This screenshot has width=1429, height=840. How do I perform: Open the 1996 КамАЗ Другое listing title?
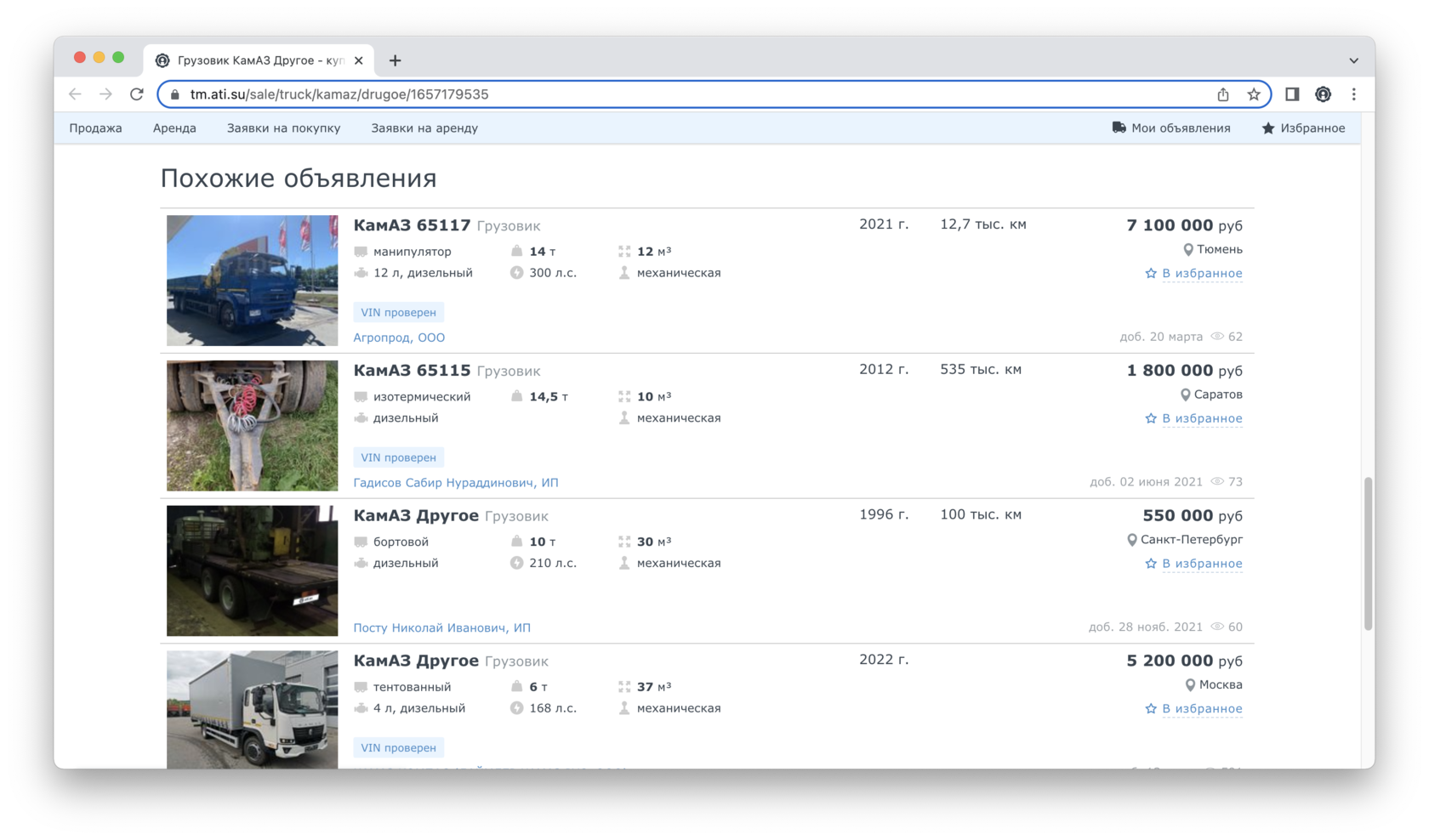[416, 516]
